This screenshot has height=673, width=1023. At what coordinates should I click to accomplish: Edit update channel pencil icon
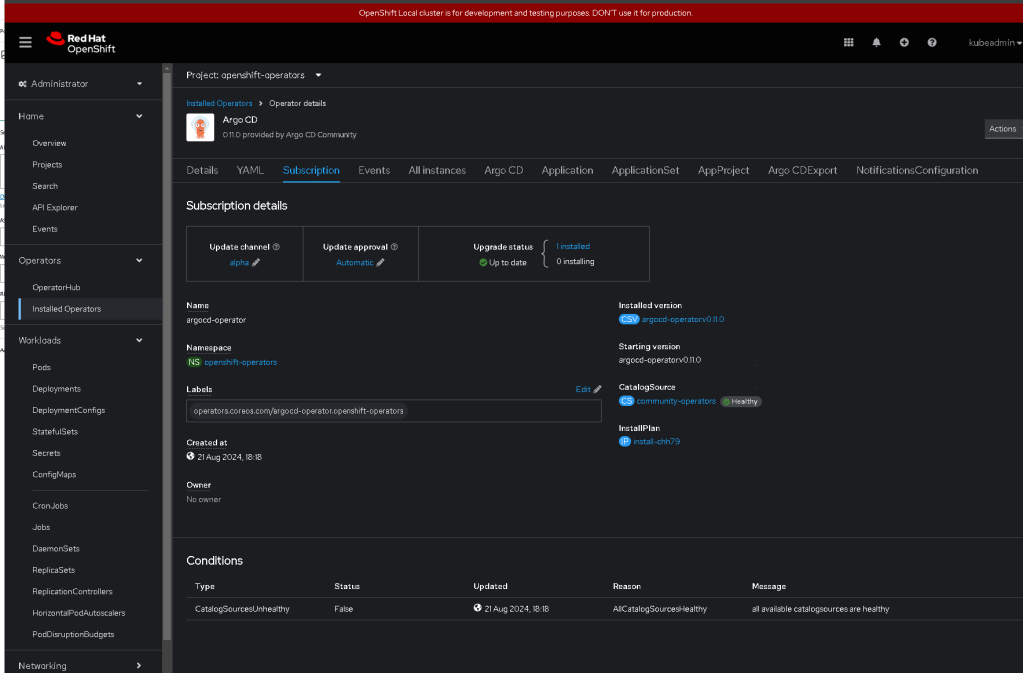(x=256, y=263)
